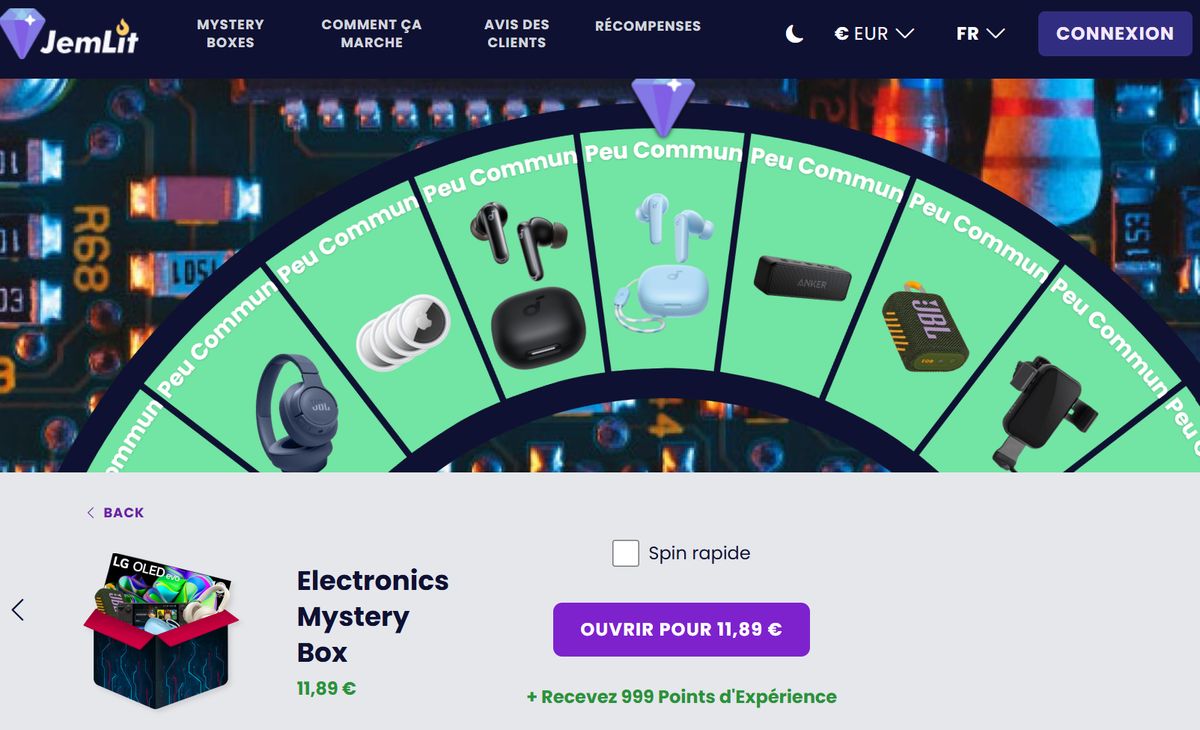Open the EUR currency dropdown
Screen dimensions: 1200x730
coord(875,34)
